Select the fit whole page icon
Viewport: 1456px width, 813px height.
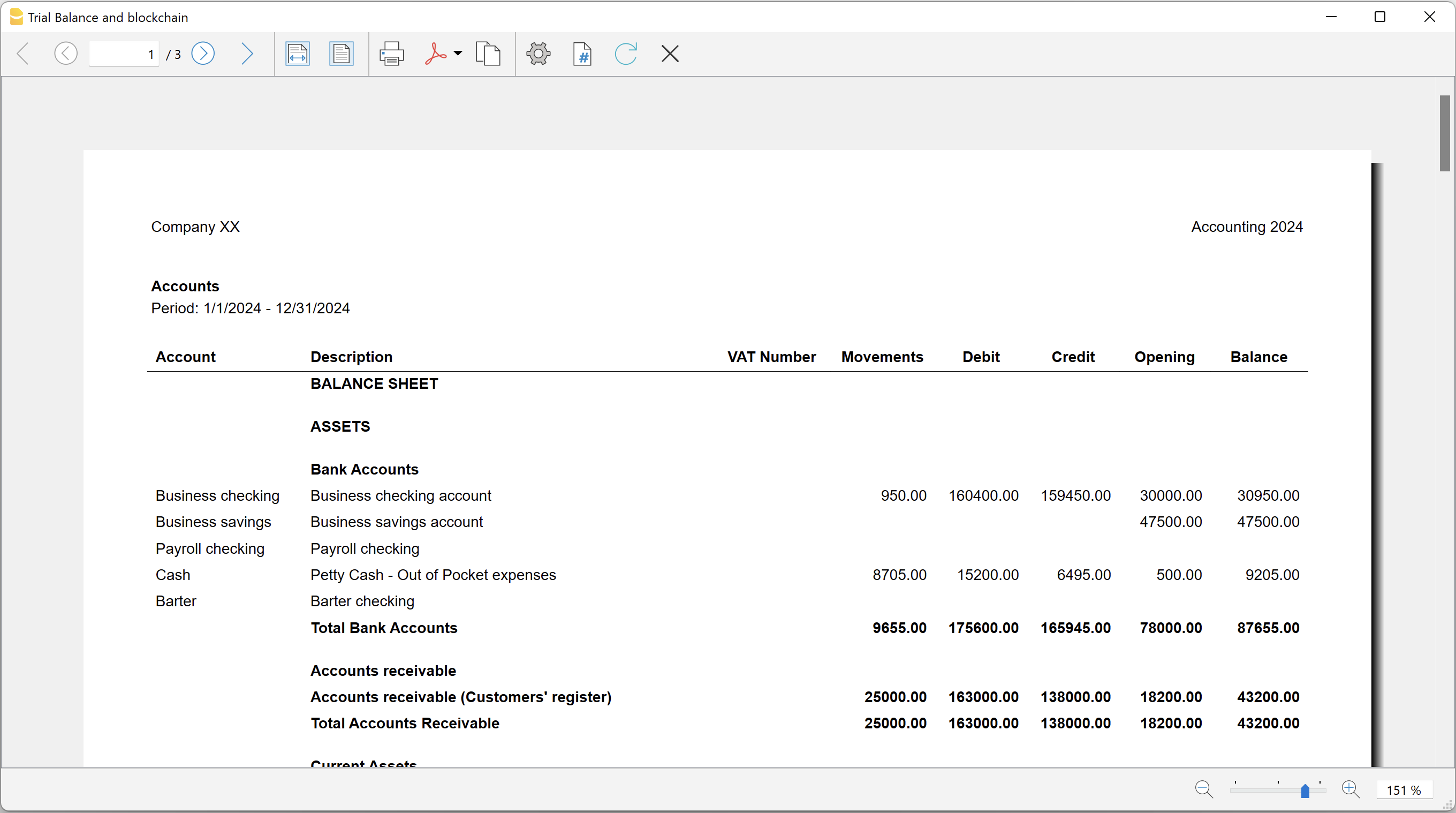pyautogui.click(x=341, y=54)
